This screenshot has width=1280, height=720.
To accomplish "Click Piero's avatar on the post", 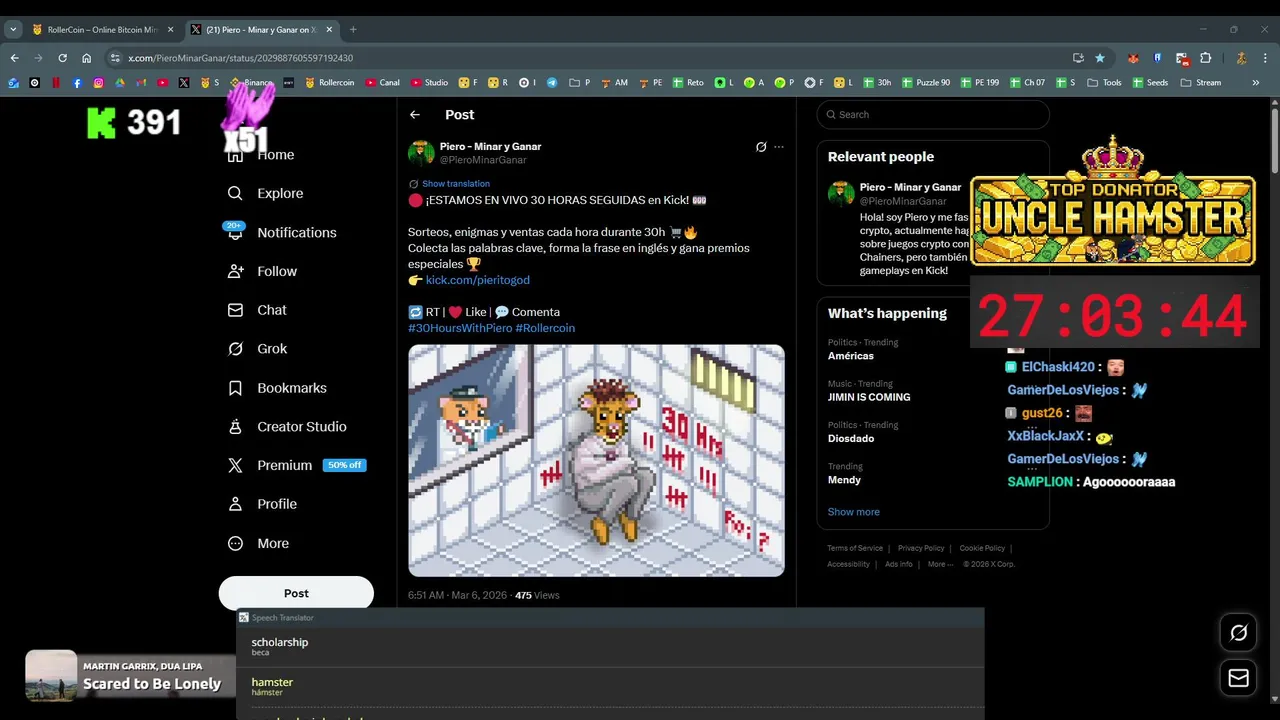I will click(x=421, y=153).
